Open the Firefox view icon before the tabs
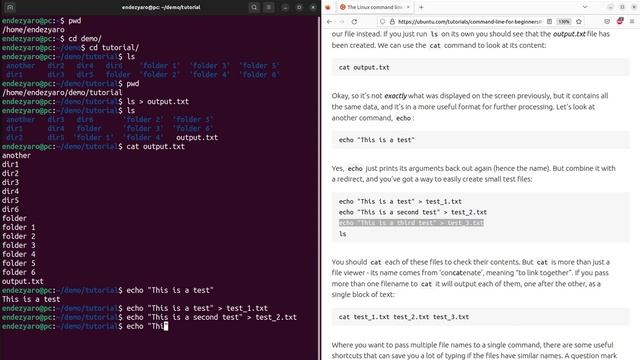The image size is (640, 360). click(x=328, y=7)
